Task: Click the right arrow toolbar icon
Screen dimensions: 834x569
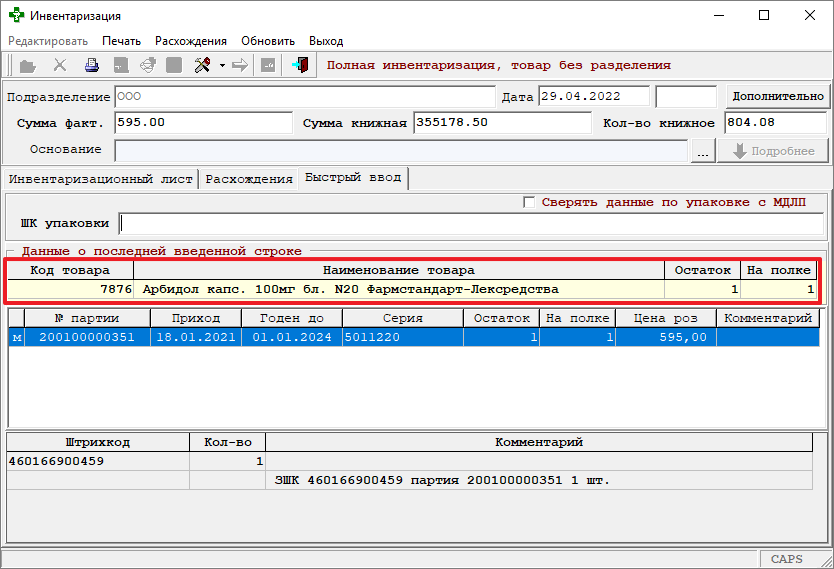Action: click(x=240, y=66)
